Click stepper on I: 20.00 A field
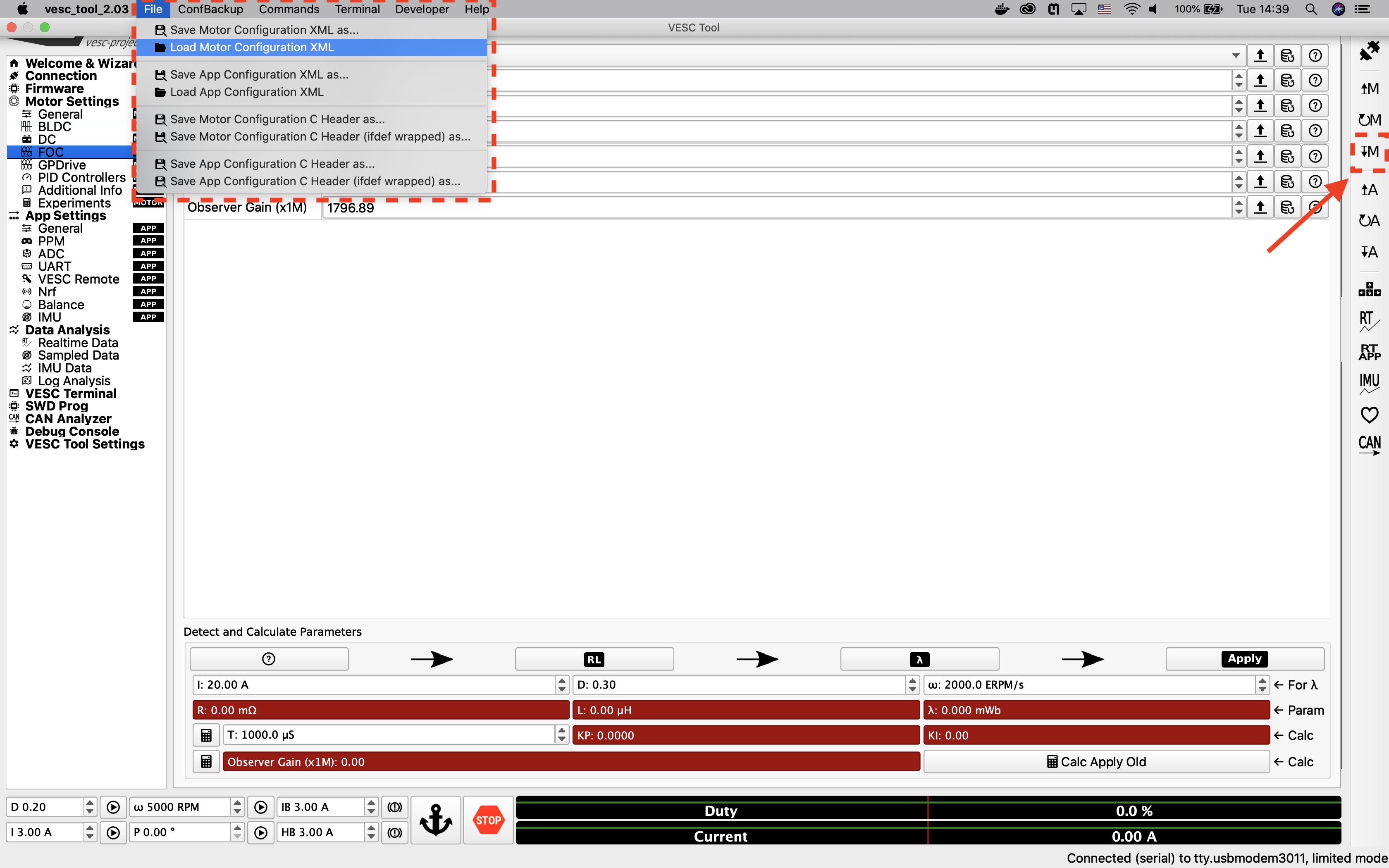Screen dimensions: 1389x868 pyautogui.click(x=562, y=685)
